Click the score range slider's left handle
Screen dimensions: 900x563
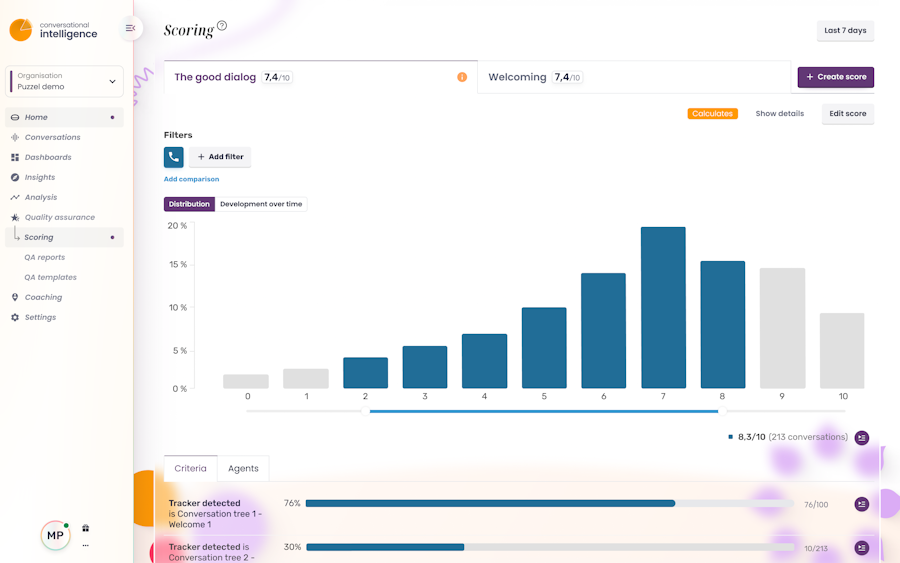(366, 411)
